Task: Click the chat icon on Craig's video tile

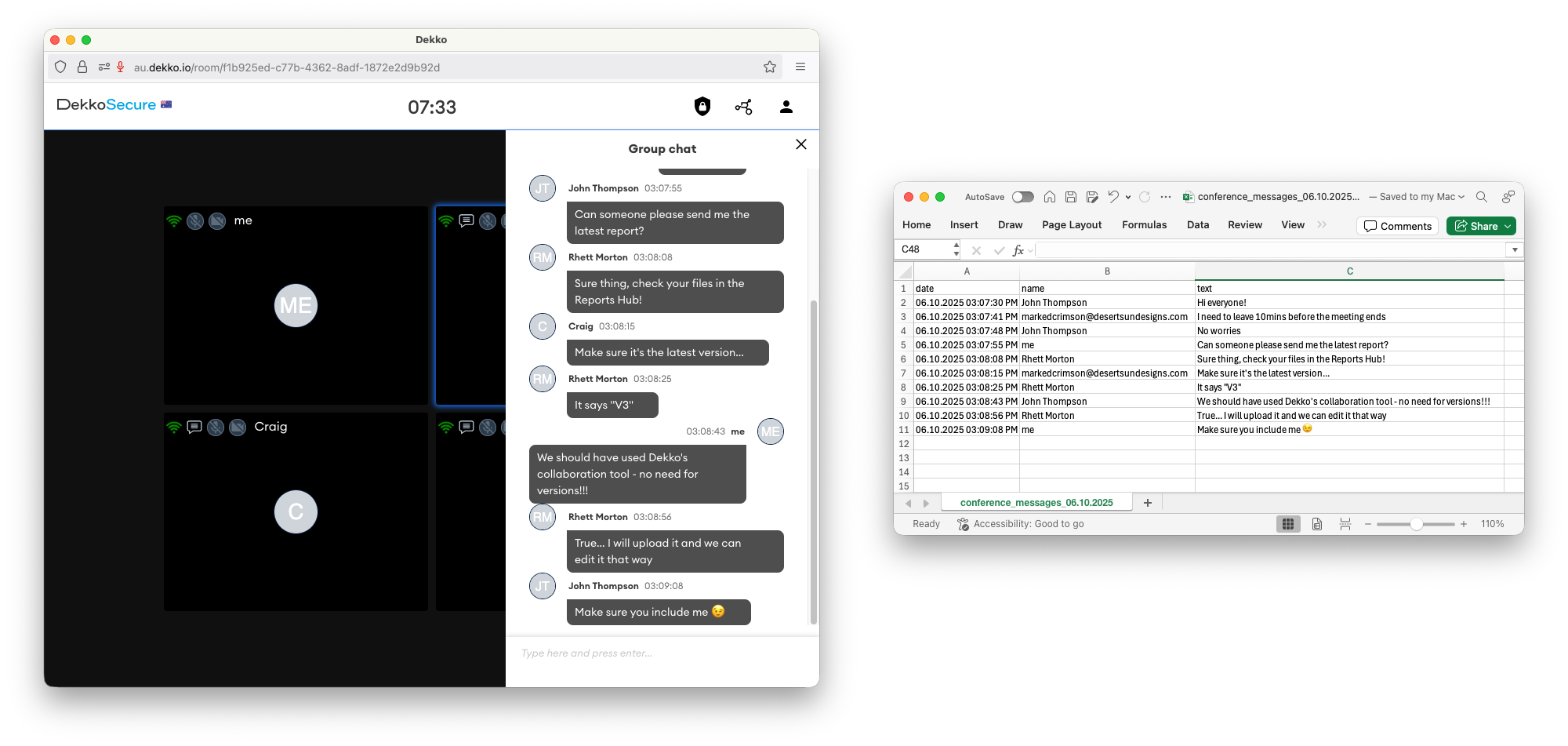Action: coord(194,427)
